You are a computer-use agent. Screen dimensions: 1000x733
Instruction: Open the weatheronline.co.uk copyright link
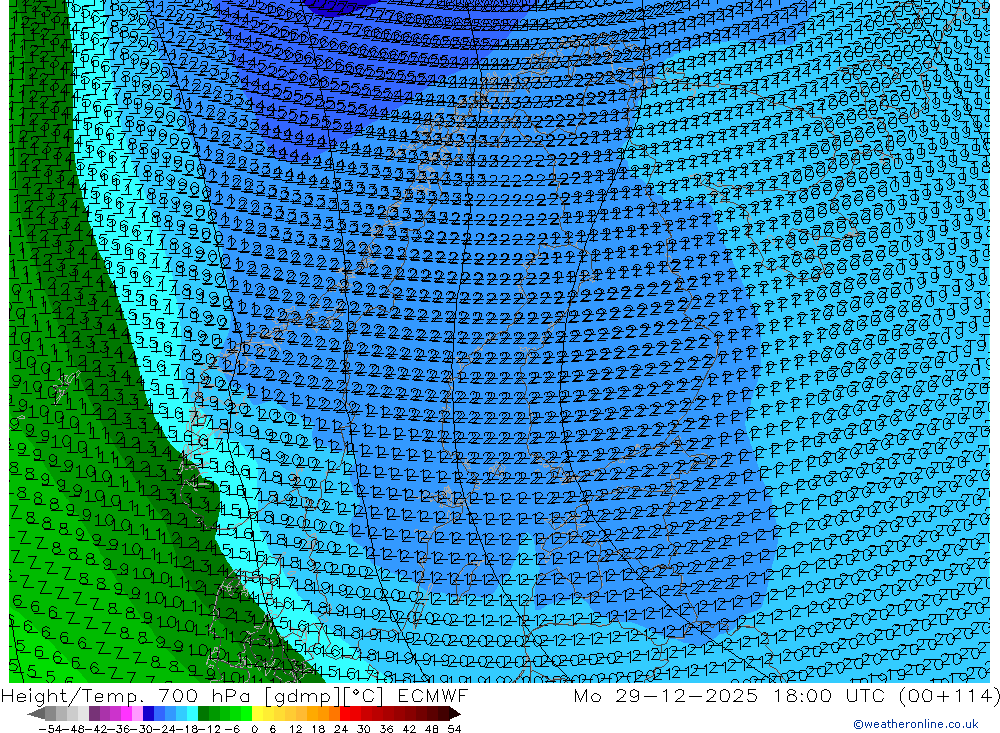click(915, 723)
